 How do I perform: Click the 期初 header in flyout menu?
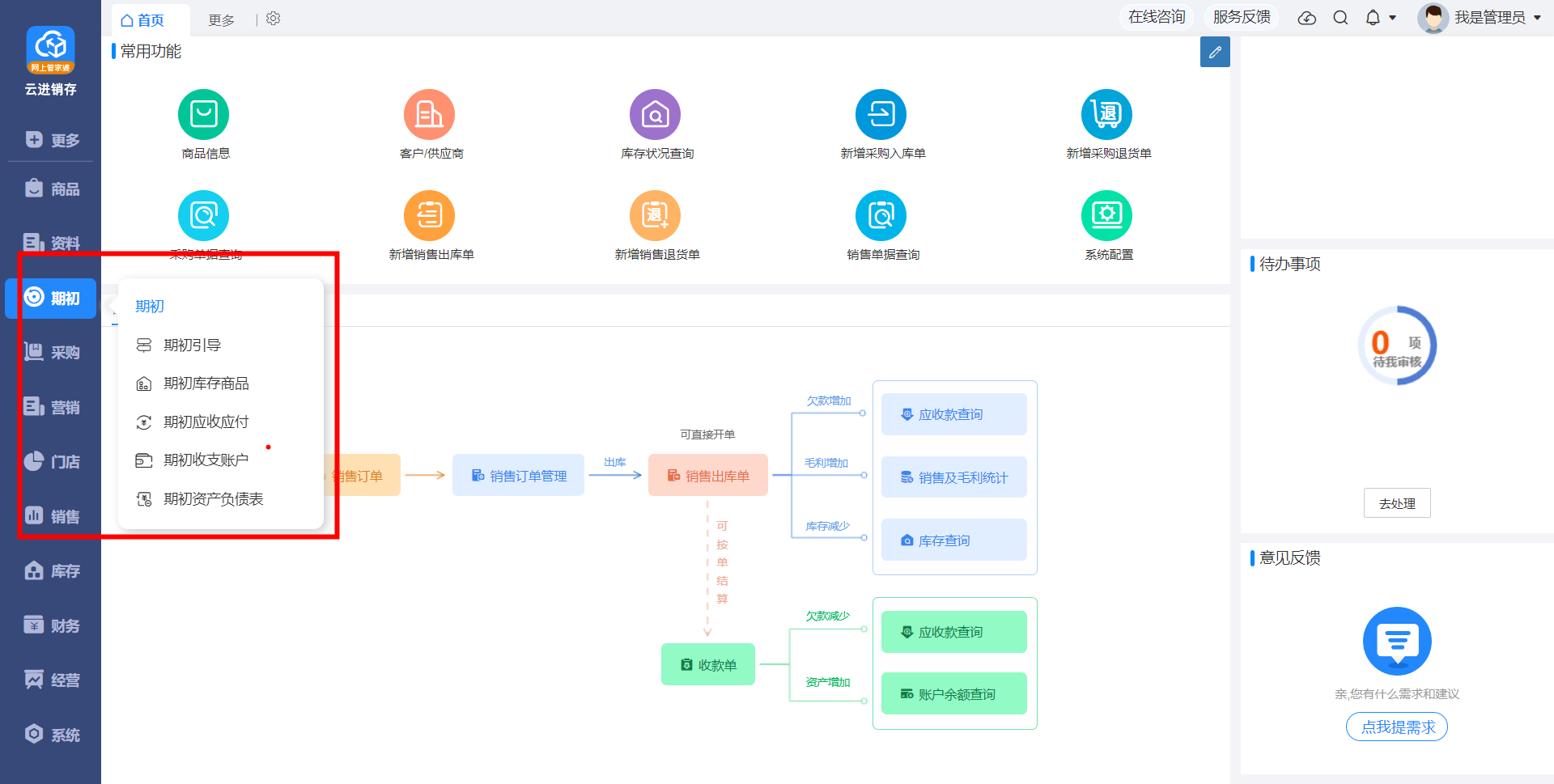[x=150, y=306]
